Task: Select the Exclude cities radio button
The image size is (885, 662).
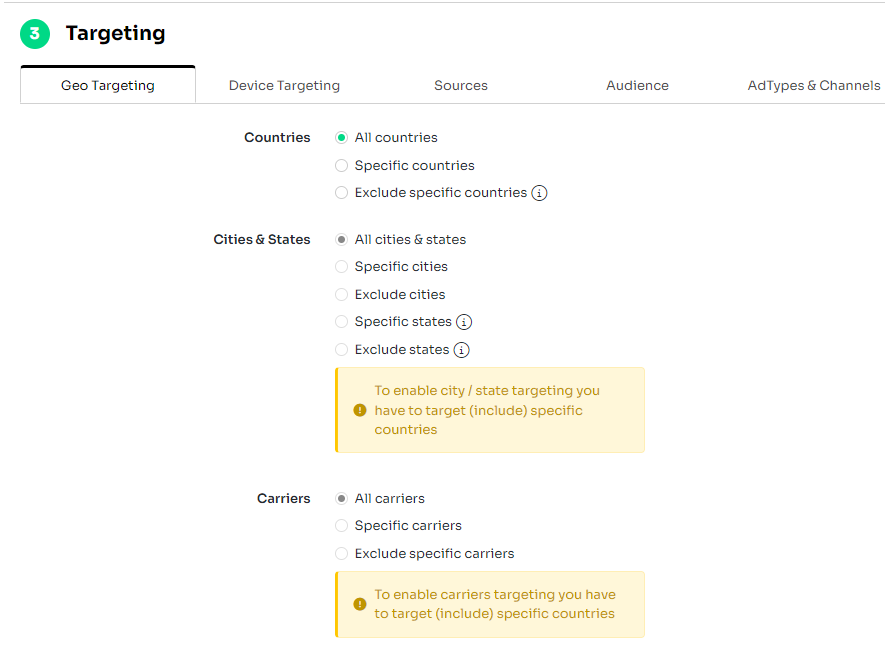Action: pos(341,295)
